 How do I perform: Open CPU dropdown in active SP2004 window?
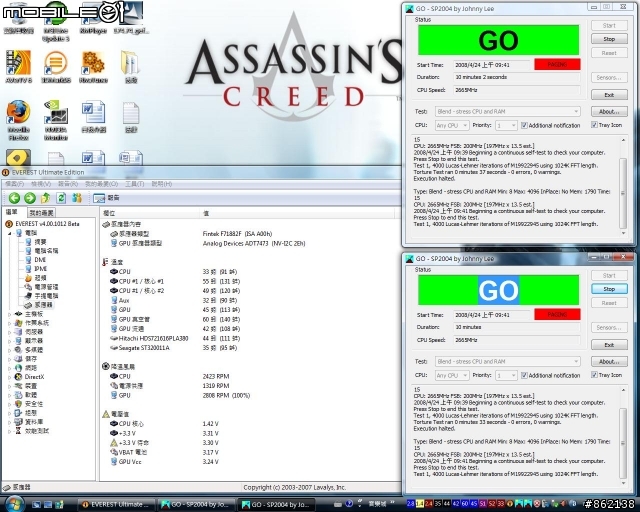(451, 375)
